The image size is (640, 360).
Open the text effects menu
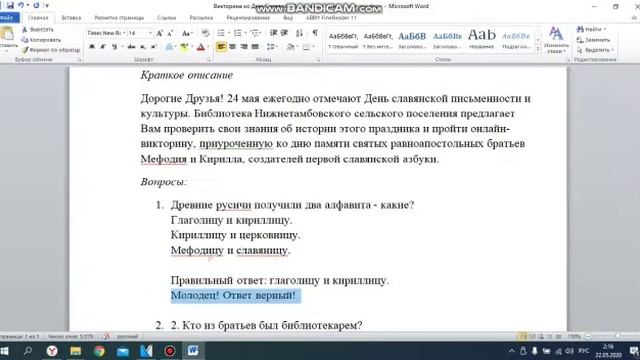[x=170, y=47]
